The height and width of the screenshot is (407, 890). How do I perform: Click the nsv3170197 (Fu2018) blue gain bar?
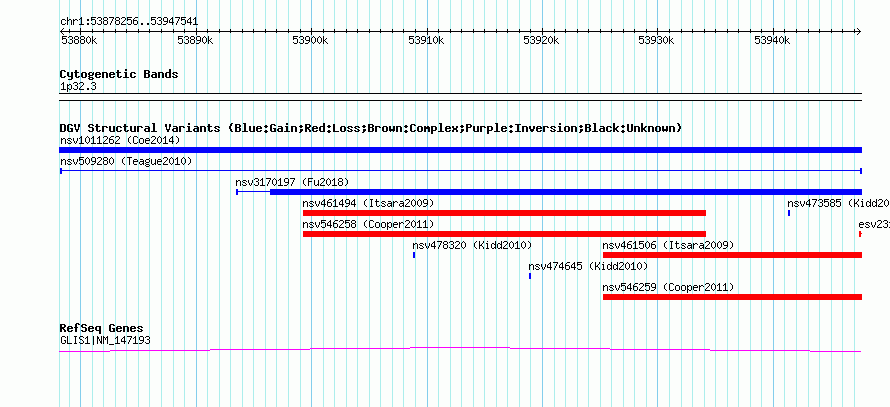[549, 192]
